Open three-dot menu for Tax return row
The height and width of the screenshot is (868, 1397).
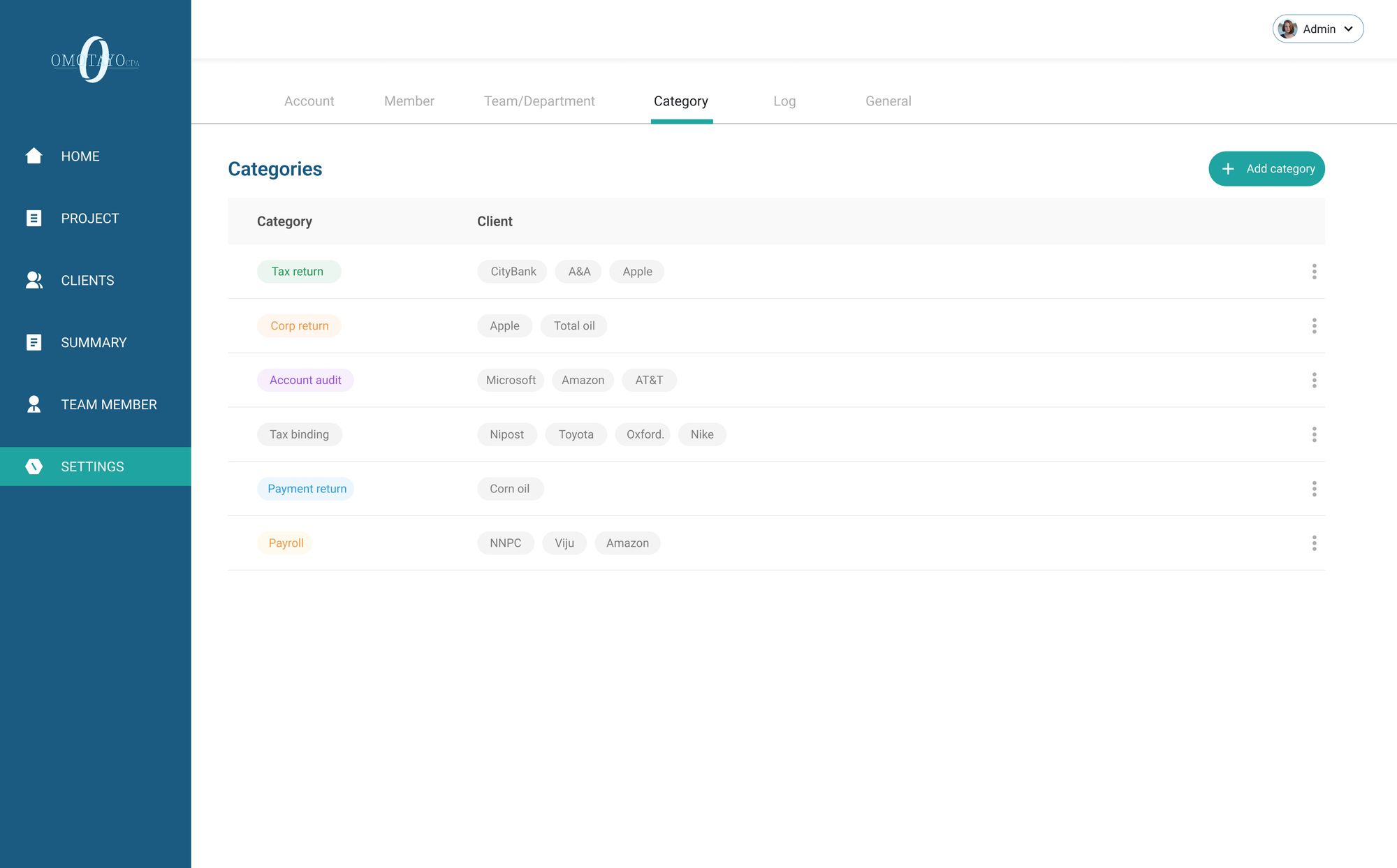pyautogui.click(x=1314, y=272)
